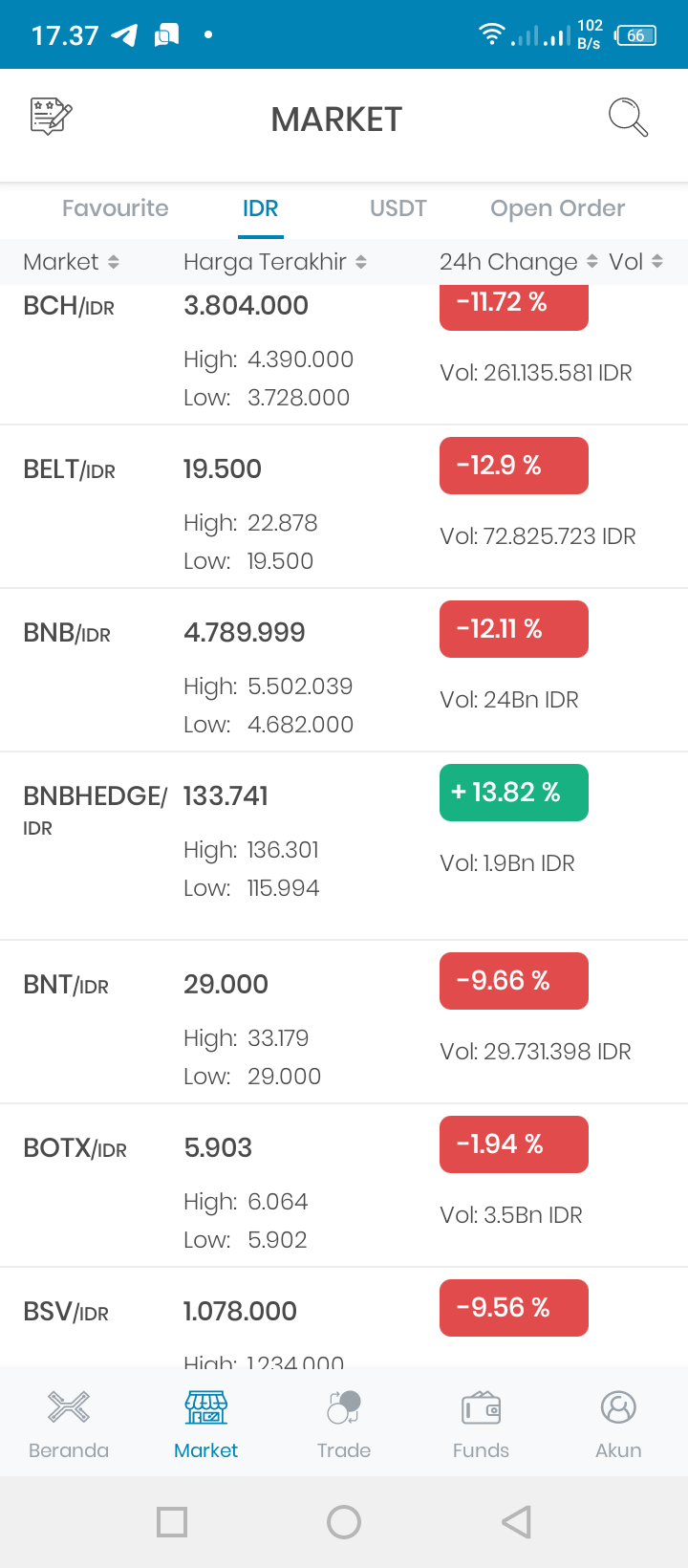Tap the +13.82 % green change badge

pyautogui.click(x=514, y=793)
